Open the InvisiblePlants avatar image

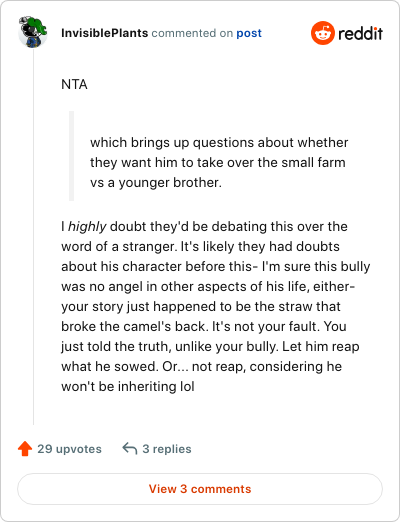point(33,32)
